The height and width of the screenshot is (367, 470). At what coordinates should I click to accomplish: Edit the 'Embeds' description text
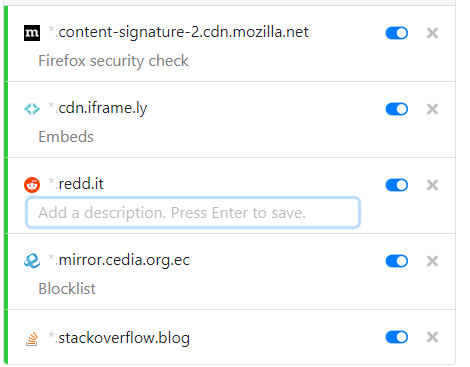66,137
